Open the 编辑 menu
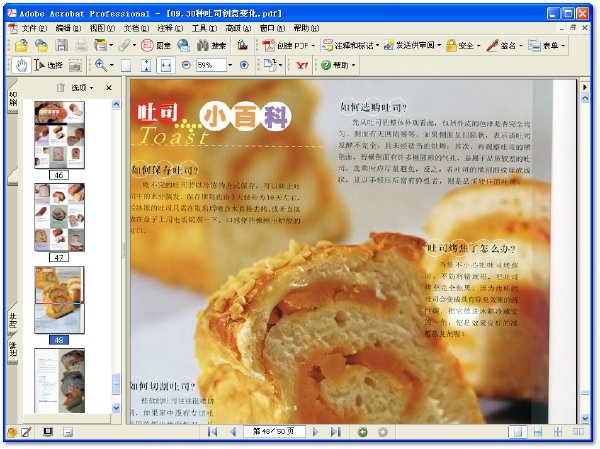 click(x=68, y=28)
